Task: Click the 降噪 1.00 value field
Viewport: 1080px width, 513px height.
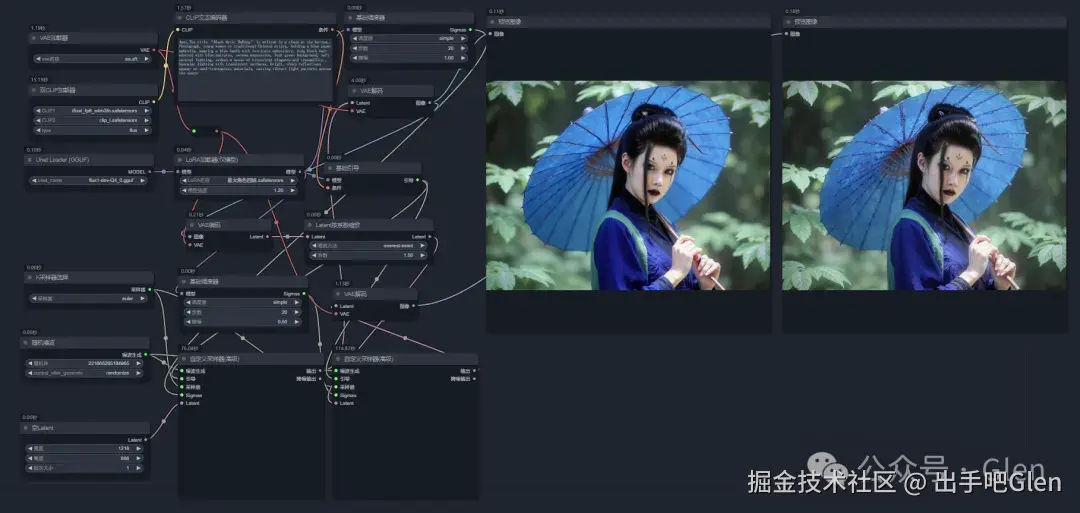Action: point(410,58)
